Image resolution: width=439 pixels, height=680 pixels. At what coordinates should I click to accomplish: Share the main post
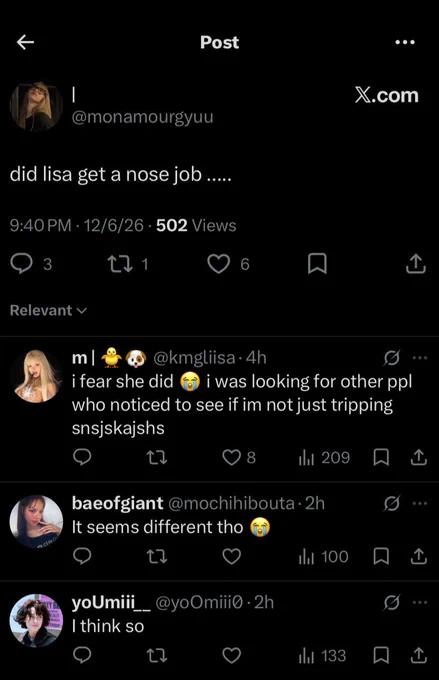pyautogui.click(x=416, y=263)
